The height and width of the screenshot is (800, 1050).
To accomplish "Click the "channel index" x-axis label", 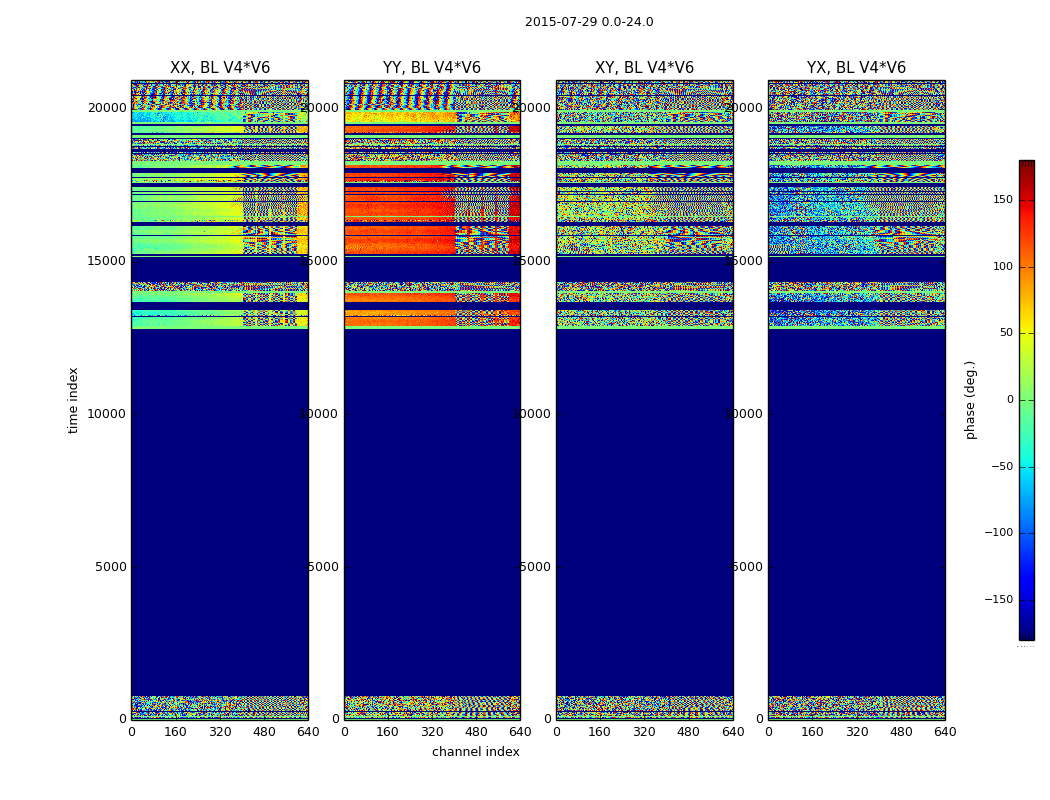I will tap(476, 752).
